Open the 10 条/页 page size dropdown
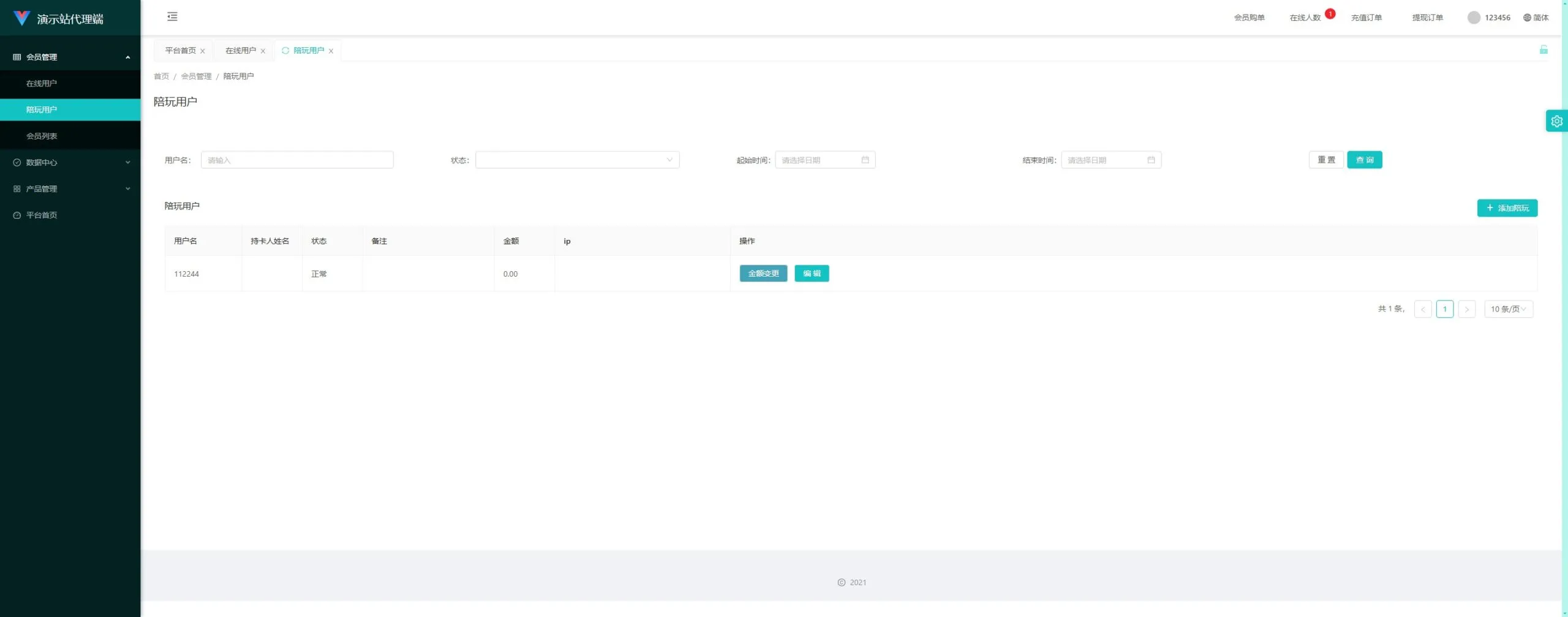1568x617 pixels. coord(1508,309)
